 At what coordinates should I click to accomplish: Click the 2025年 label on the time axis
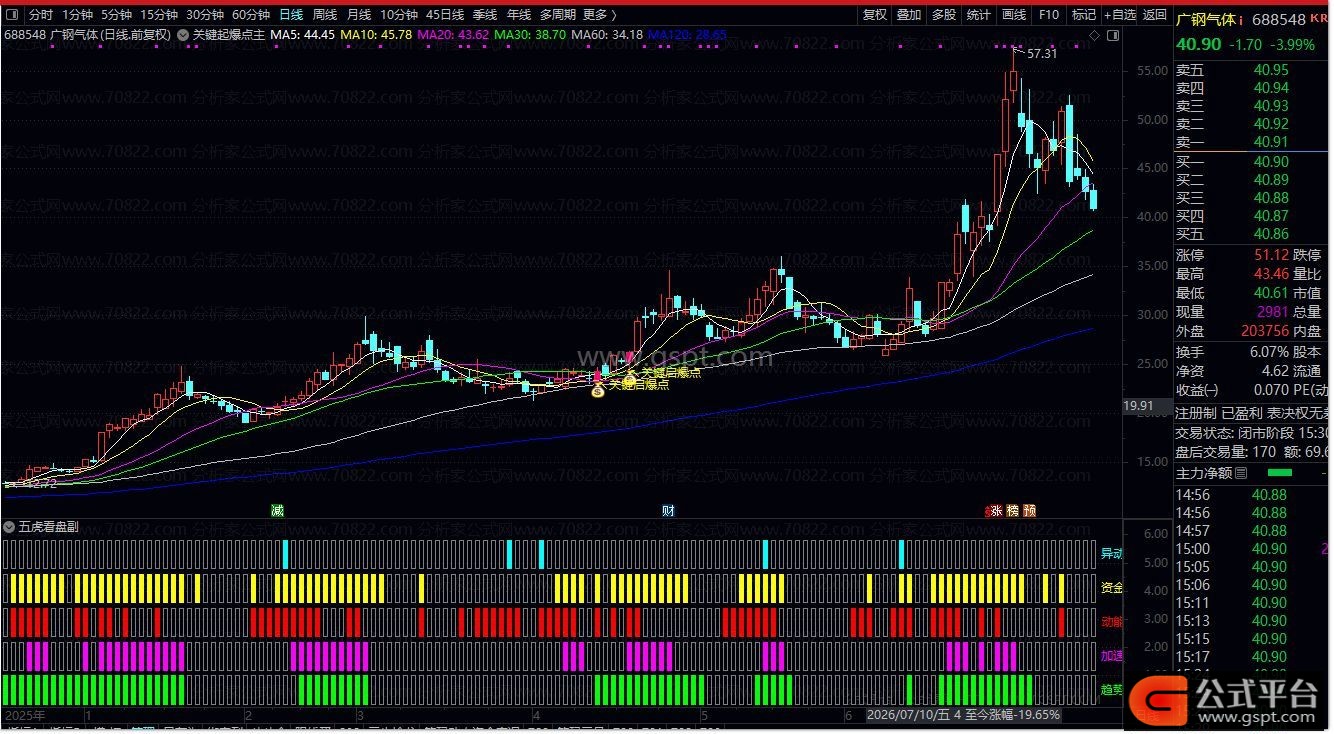point(25,716)
